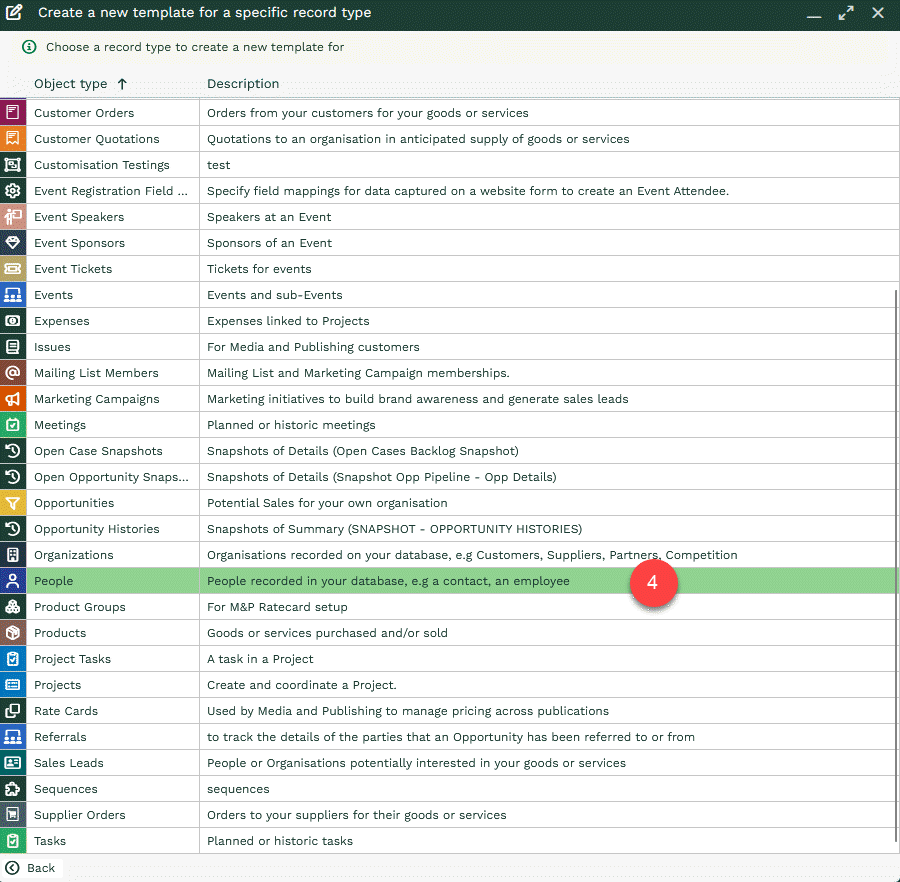900x882 pixels.
Task: Click the Referrals row icon
Action: point(13,737)
